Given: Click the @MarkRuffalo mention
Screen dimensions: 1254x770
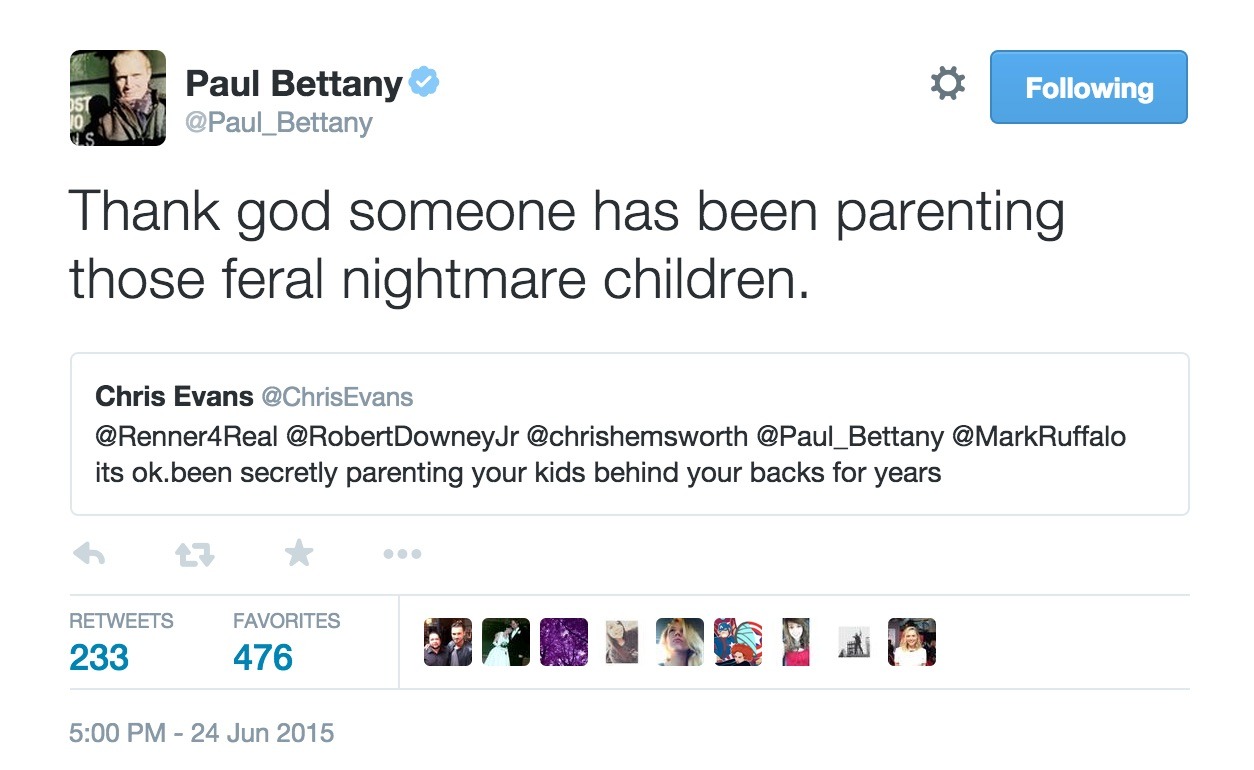Looking at the screenshot, I should point(1040,437).
